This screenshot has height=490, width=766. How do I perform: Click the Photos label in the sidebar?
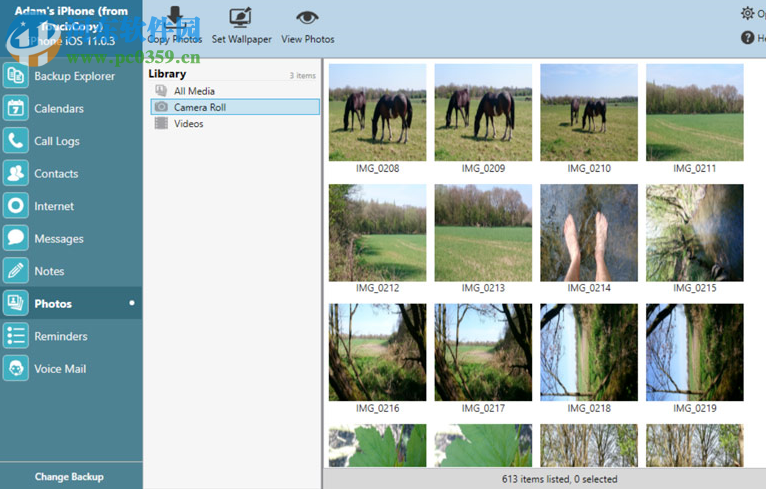(53, 304)
